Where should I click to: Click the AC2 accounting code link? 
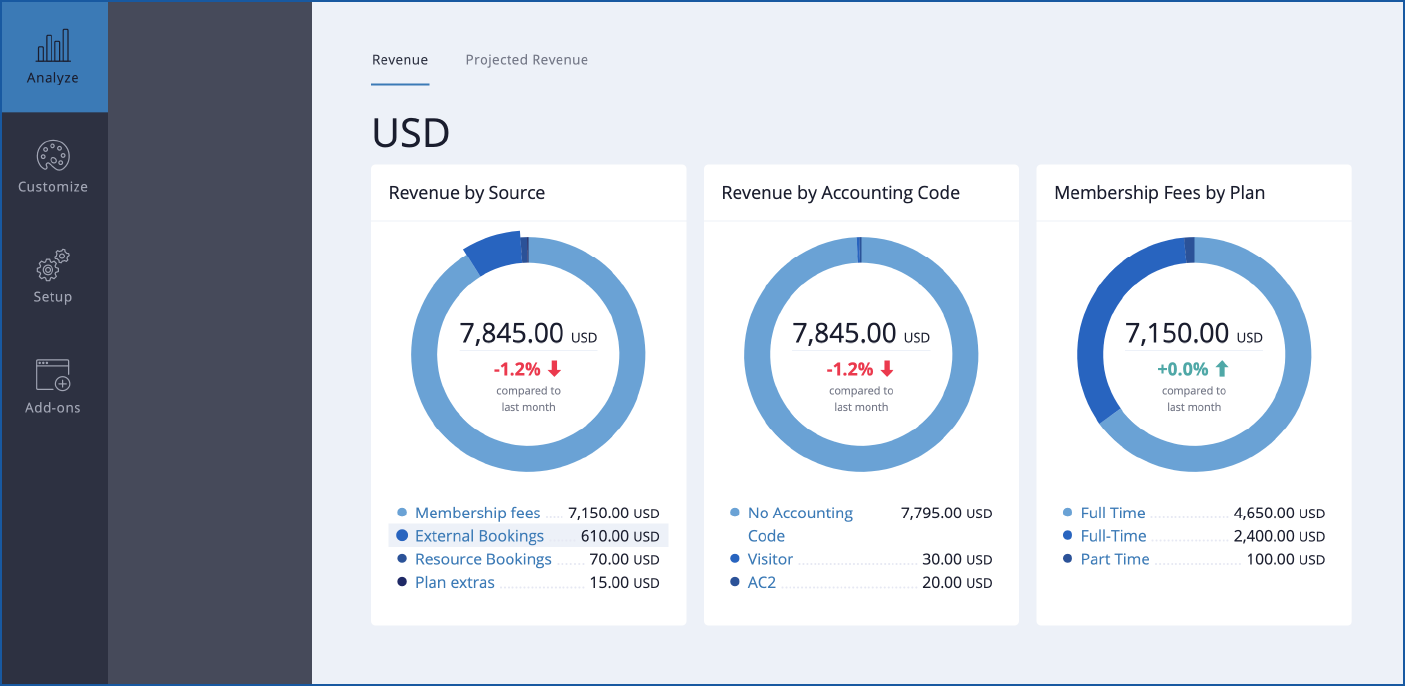(x=761, y=582)
